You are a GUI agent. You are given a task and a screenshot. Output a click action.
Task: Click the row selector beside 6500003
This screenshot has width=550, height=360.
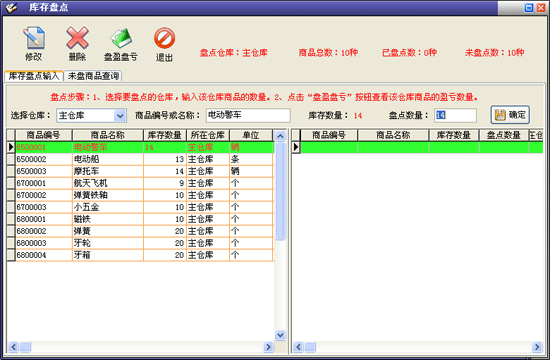tap(11, 171)
